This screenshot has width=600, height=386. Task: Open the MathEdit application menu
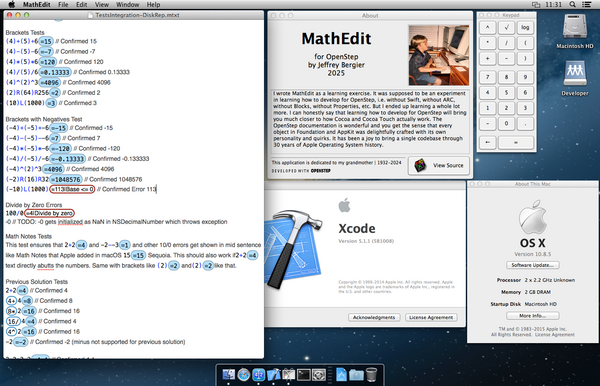(x=36, y=5)
